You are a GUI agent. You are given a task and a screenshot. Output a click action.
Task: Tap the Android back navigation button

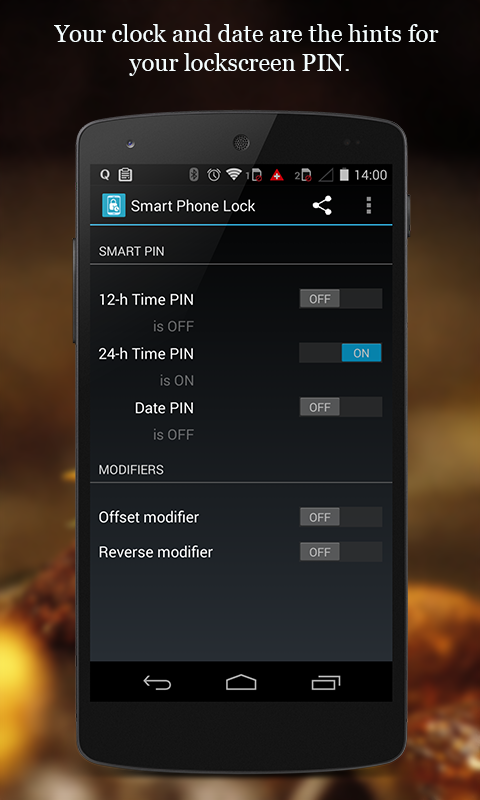157,683
